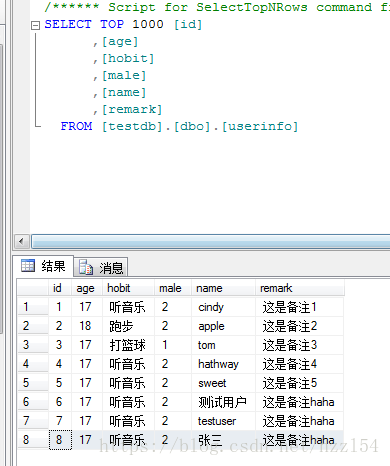Click the remark cell '这是备注5'
This screenshot has height=466, width=390.
300,383
